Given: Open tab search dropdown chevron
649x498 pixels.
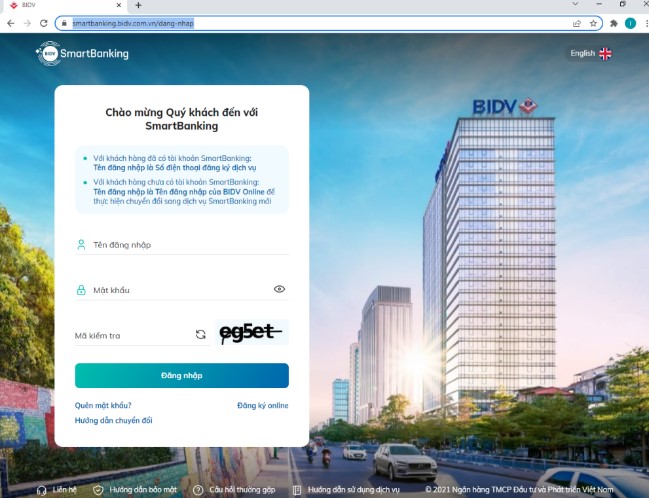Looking at the screenshot, I should [x=575, y=4].
